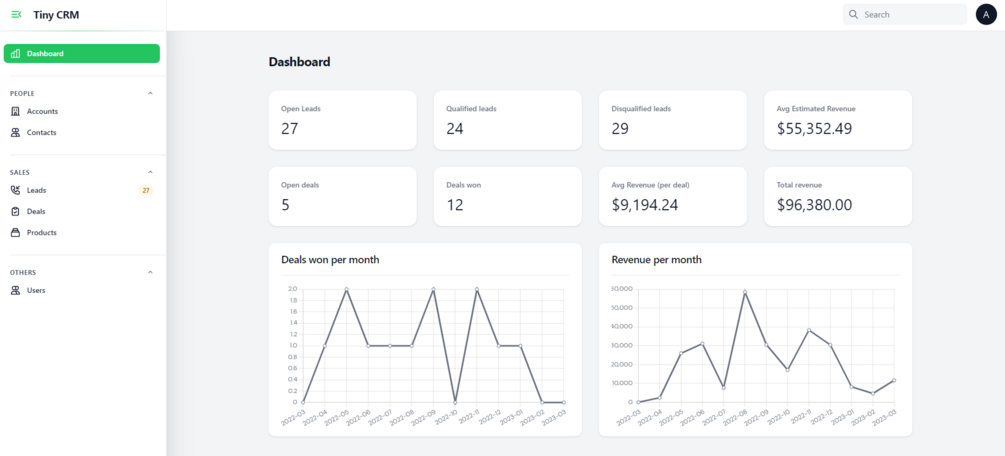Click the Tiny CRM title link
The width and height of the screenshot is (1005, 456).
[x=56, y=15]
